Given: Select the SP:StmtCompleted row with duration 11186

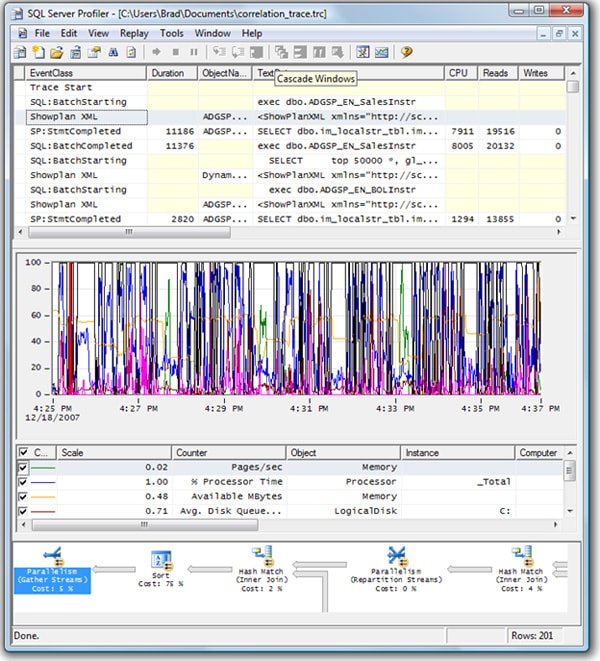Looking at the screenshot, I should pos(291,132).
